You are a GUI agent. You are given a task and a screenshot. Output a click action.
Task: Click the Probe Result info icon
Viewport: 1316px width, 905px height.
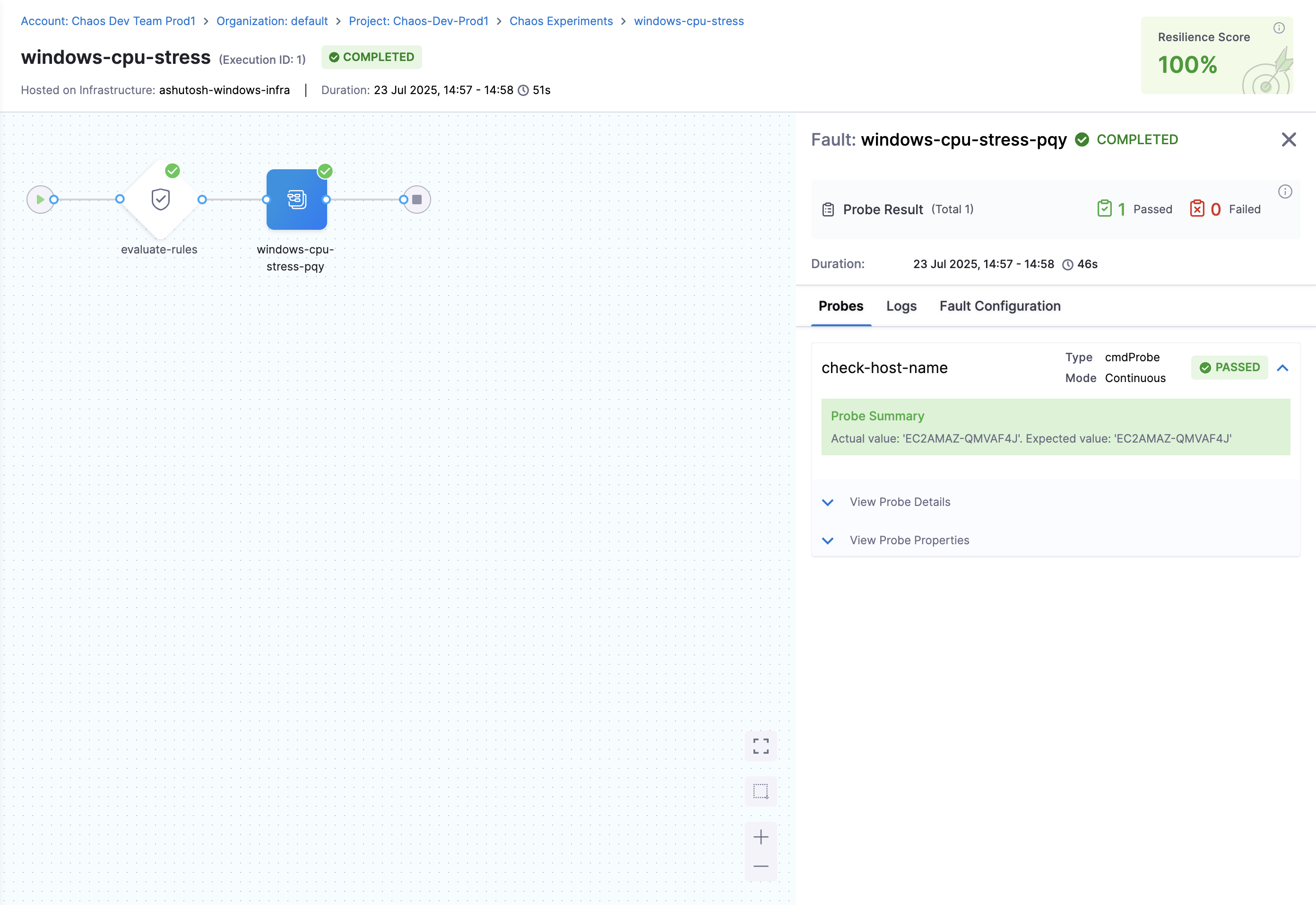pos(1284,191)
